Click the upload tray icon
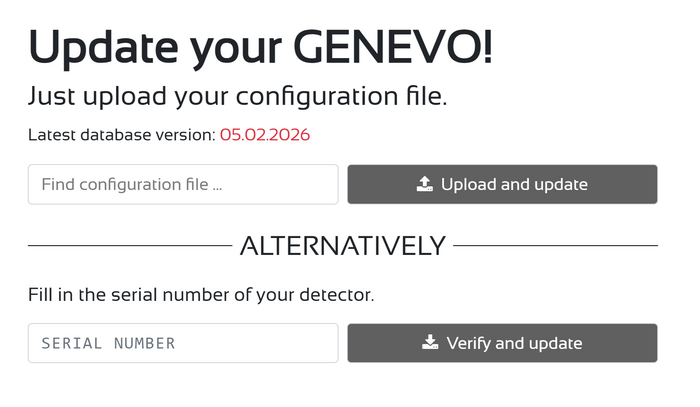This screenshot has height=407, width=700. pos(424,184)
